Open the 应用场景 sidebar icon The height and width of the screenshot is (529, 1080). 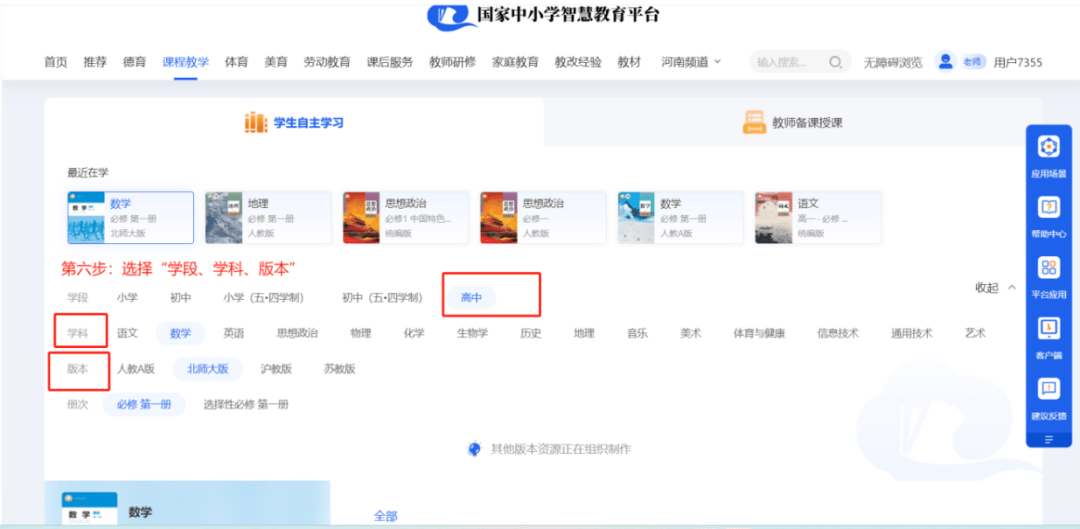pos(1048,147)
